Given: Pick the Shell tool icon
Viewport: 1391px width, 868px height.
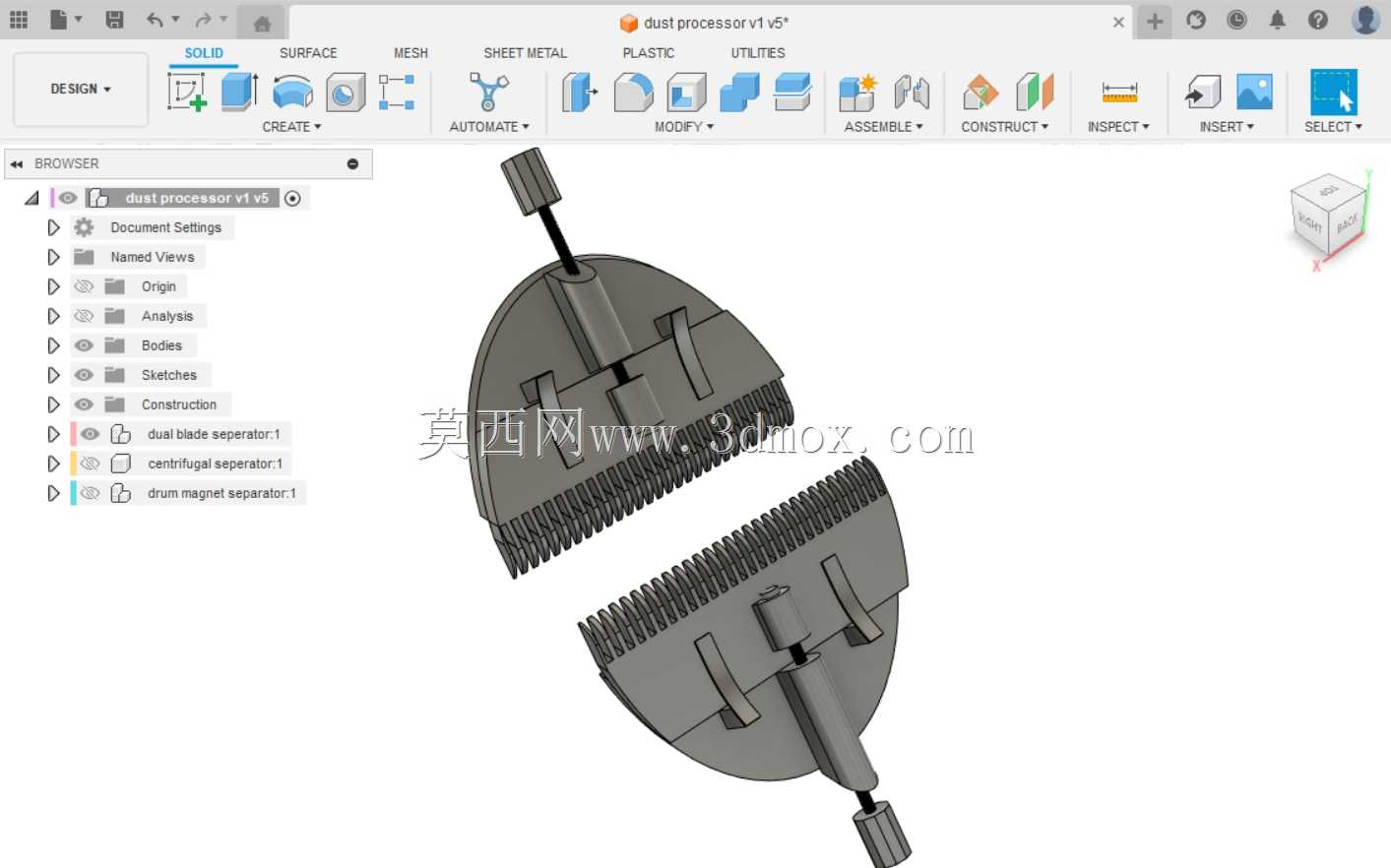Looking at the screenshot, I should pyautogui.click(x=686, y=93).
